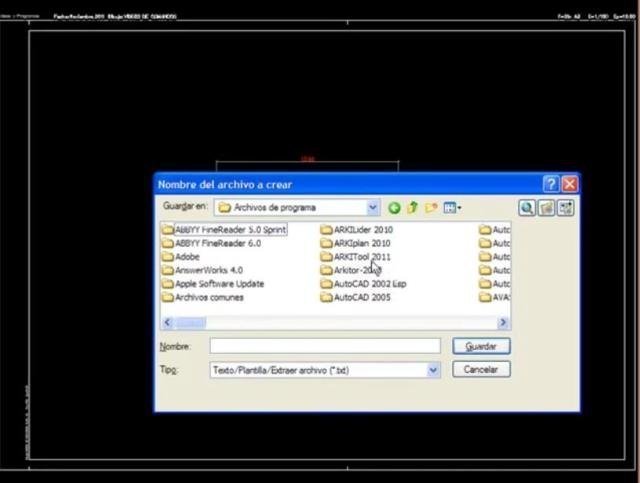Select the Archivos comunes folder
Viewport: 640px width, 483px height.
[x=203, y=297]
